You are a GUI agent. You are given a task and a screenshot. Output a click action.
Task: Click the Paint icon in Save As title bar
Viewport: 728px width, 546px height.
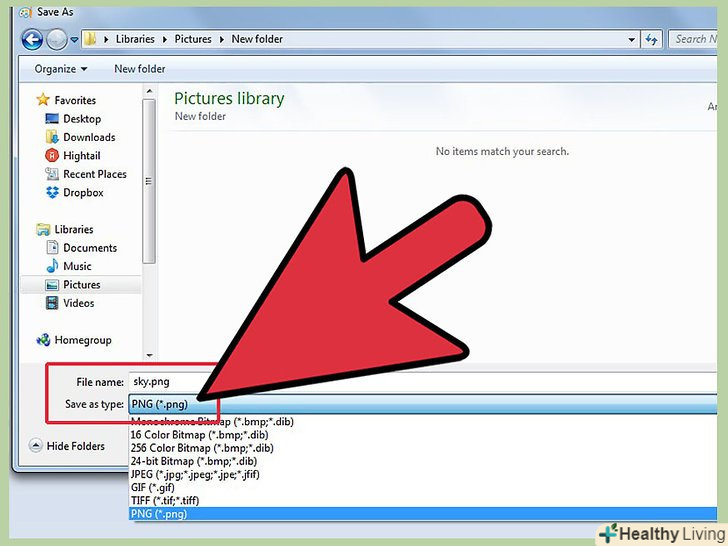[25, 12]
